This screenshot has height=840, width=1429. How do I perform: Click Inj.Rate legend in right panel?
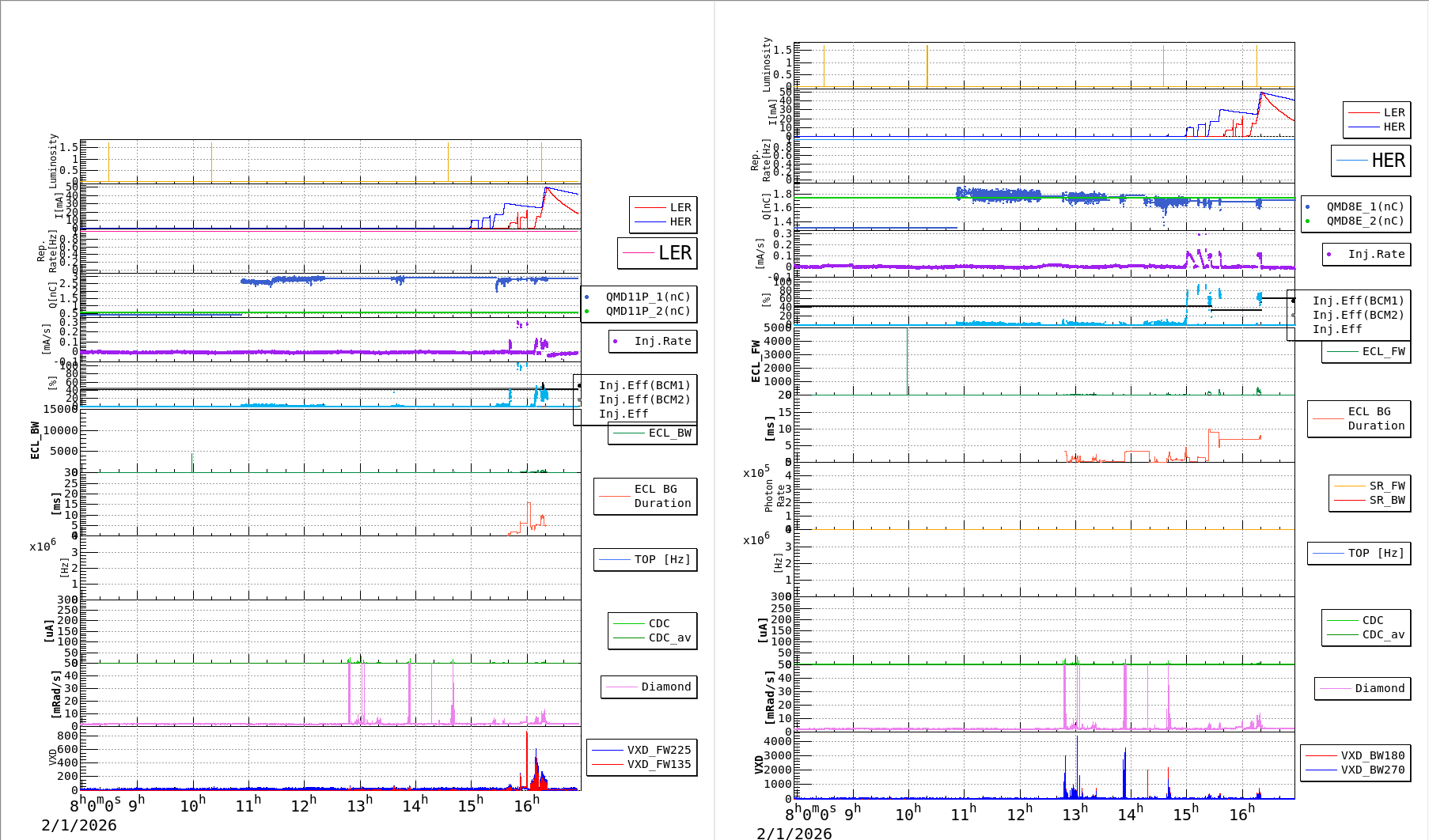(x=1375, y=254)
